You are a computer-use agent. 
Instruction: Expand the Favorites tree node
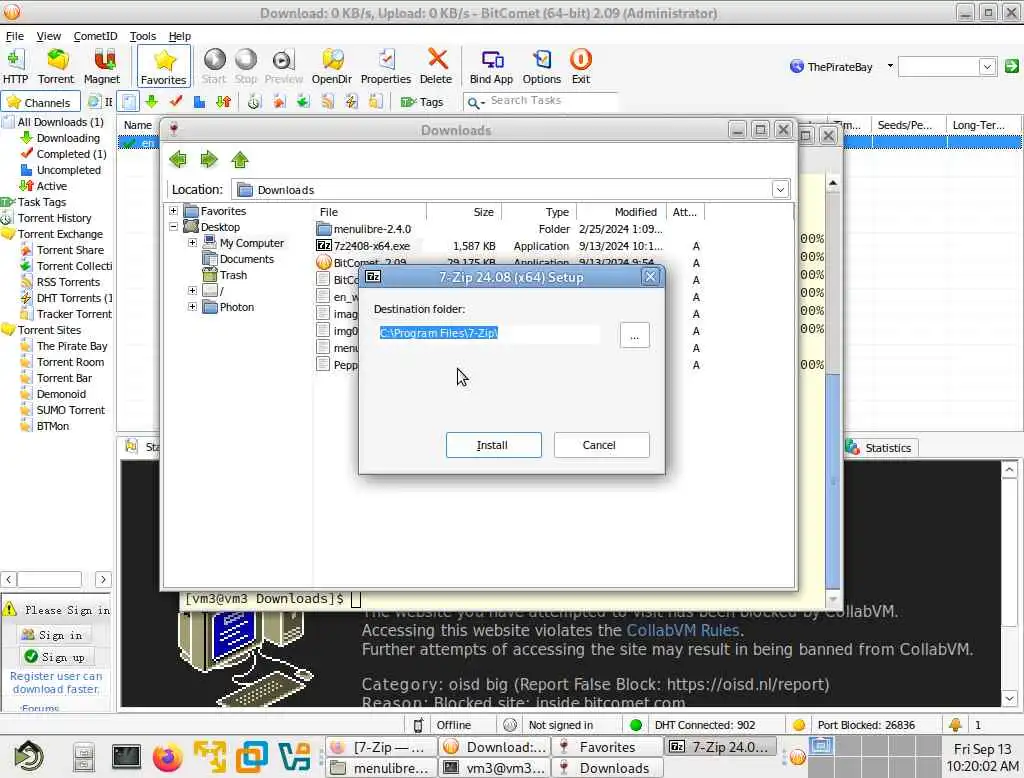click(173, 211)
